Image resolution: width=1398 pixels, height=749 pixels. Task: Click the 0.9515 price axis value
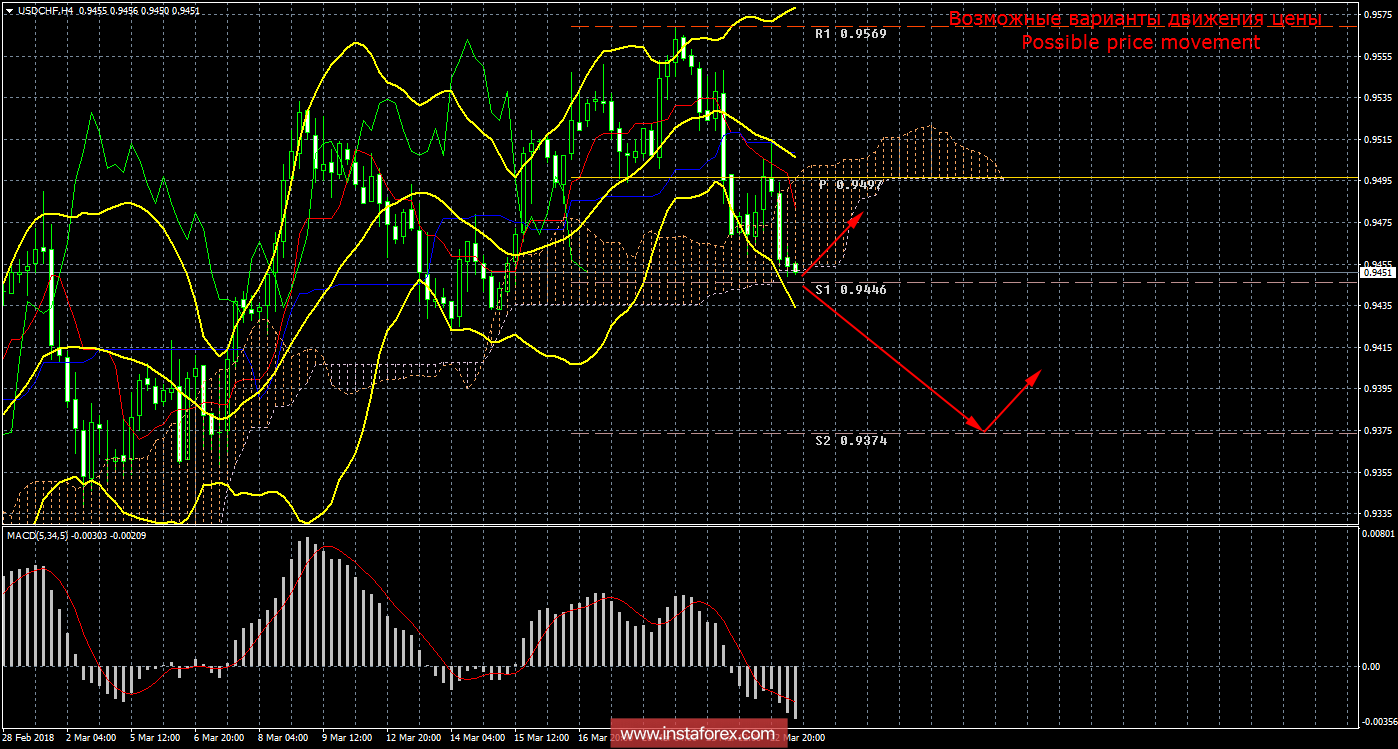tap(1379, 140)
